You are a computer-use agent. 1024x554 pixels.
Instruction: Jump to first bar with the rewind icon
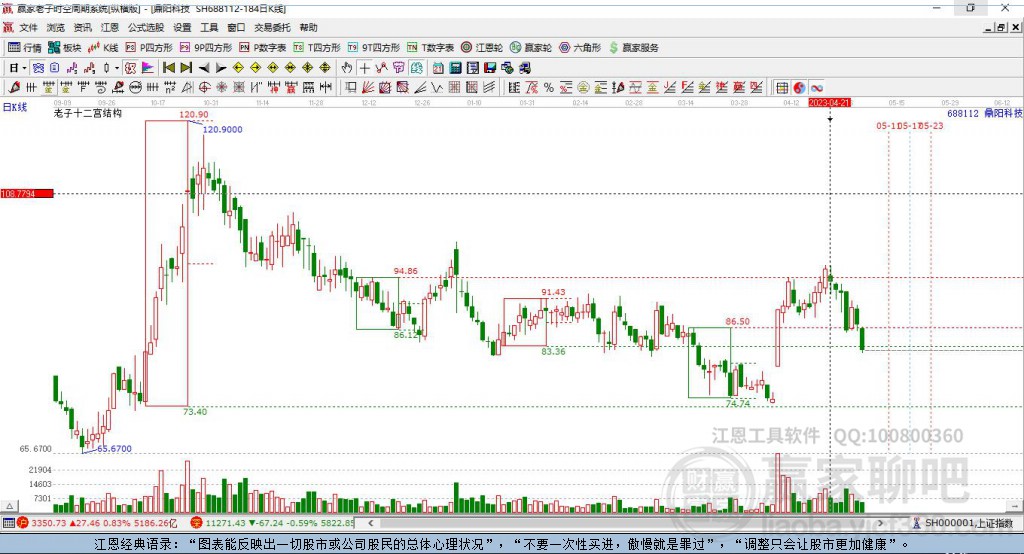tap(168, 68)
